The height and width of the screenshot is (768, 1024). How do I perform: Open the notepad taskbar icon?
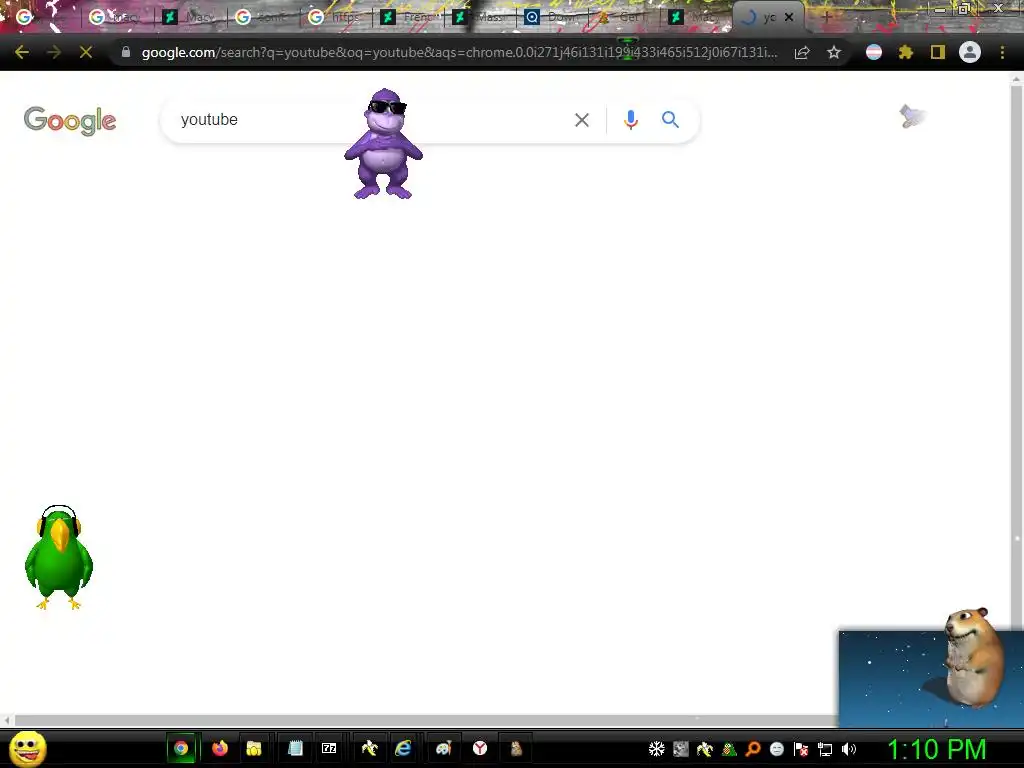295,748
